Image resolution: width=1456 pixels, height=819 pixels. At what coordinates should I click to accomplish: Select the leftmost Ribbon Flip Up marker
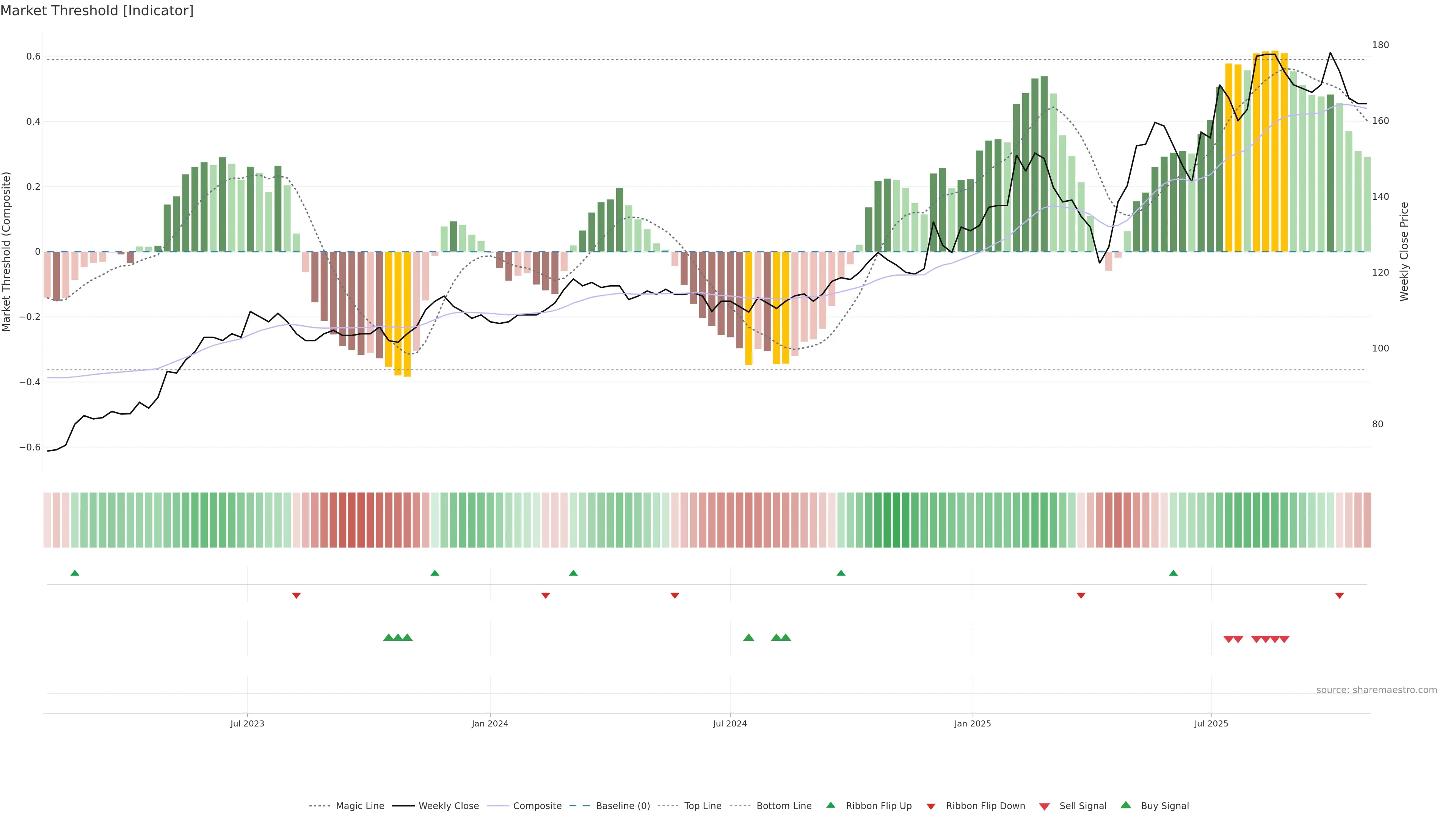(x=75, y=573)
